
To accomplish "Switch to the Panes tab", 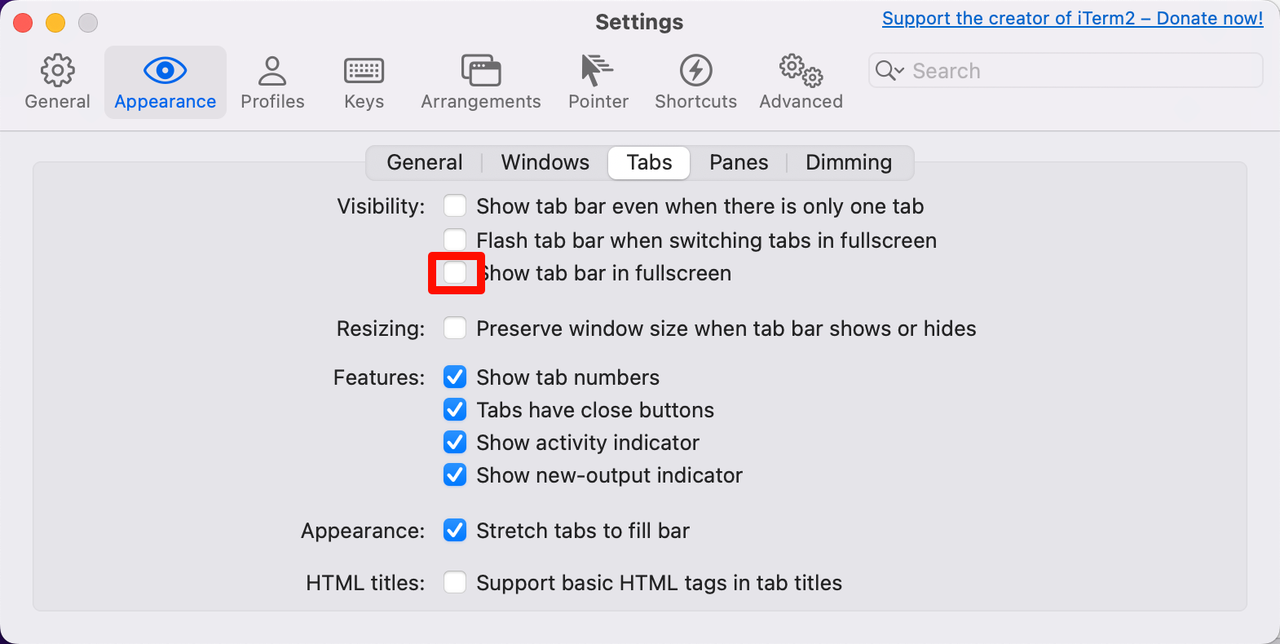I will pyautogui.click(x=738, y=163).
